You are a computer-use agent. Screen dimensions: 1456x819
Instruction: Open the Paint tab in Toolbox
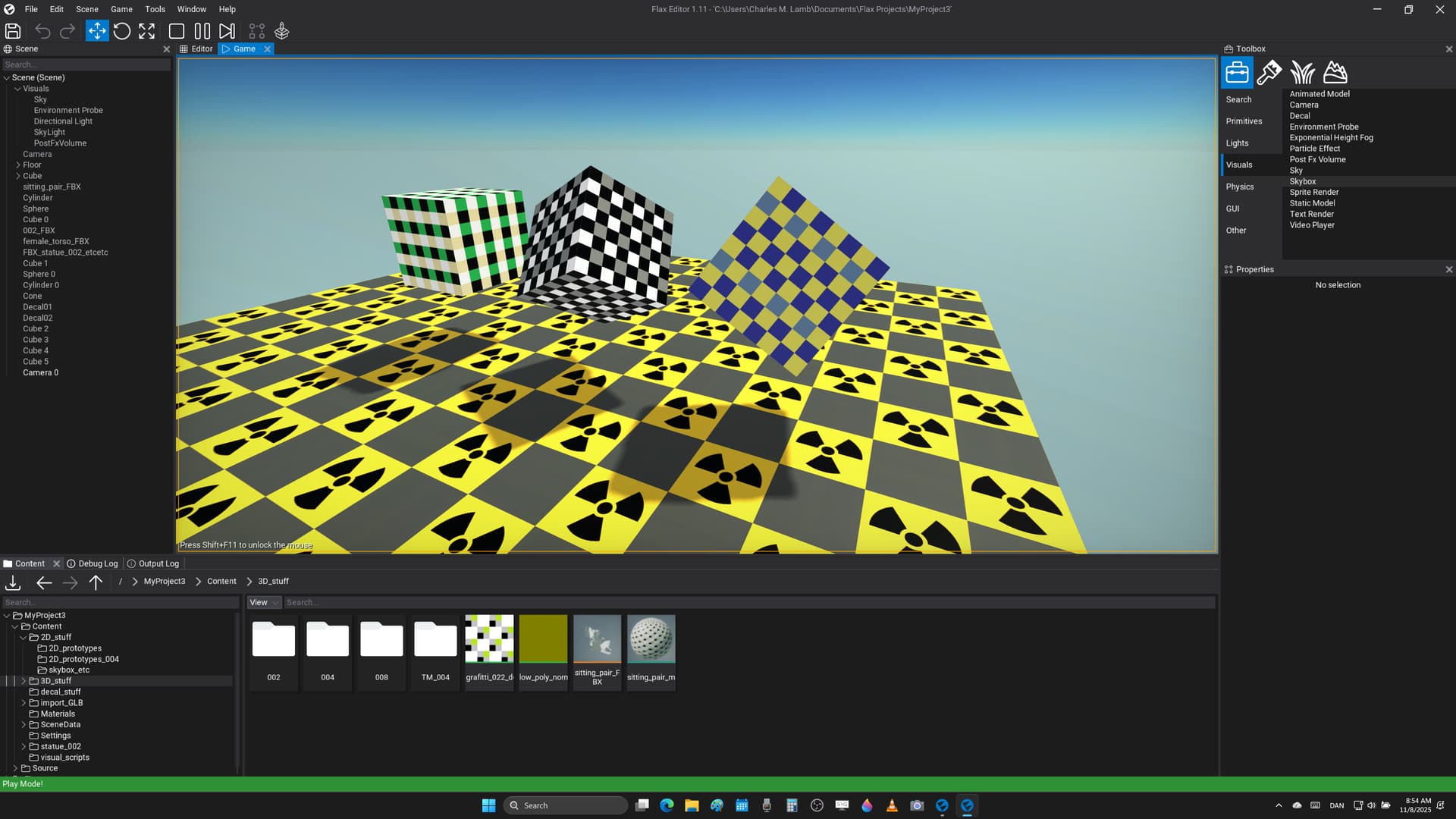coord(1269,73)
